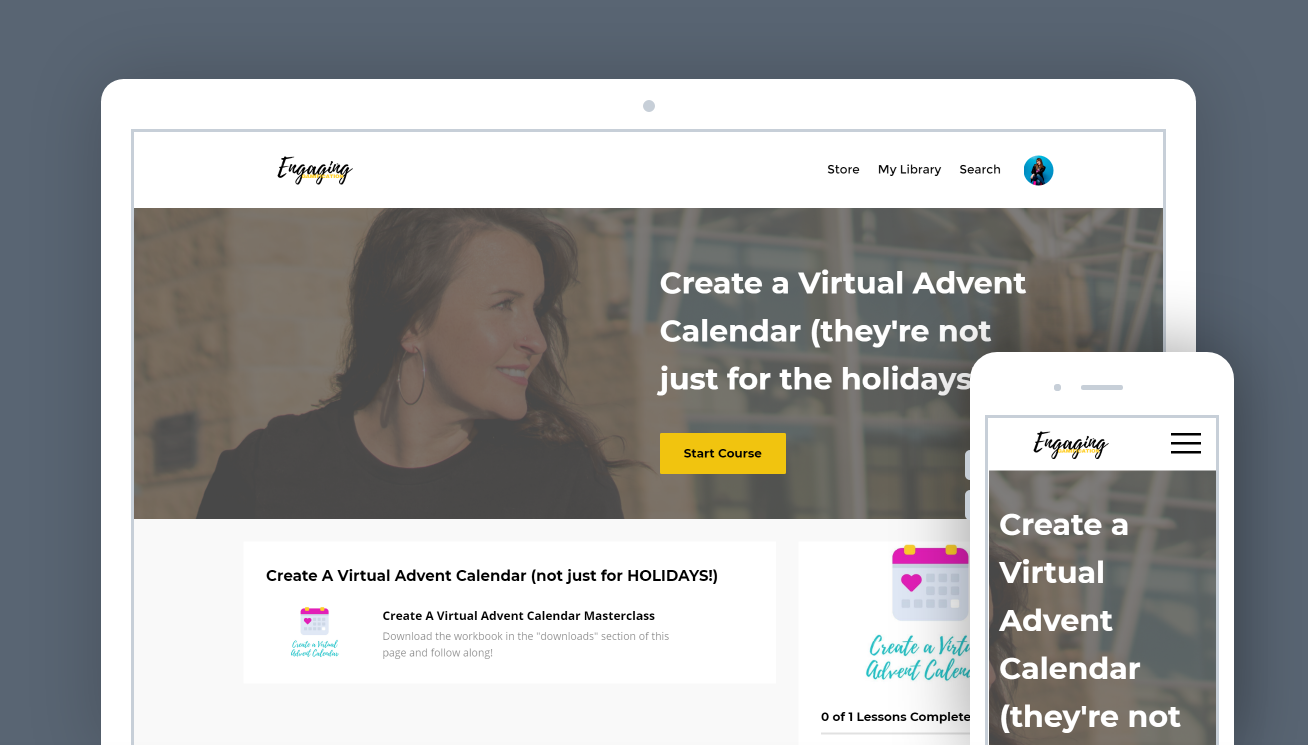Open the user profile avatar menu
Viewport: 1308px width, 745px height.
1038,170
